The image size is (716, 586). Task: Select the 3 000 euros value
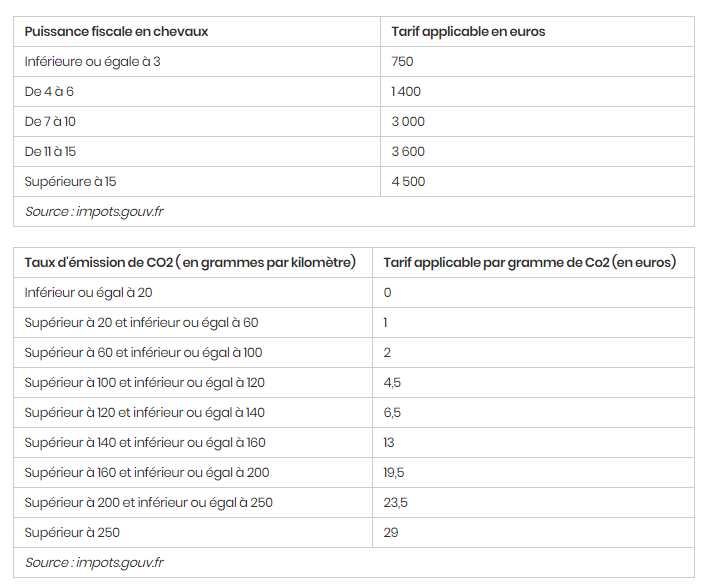pyautogui.click(x=408, y=121)
